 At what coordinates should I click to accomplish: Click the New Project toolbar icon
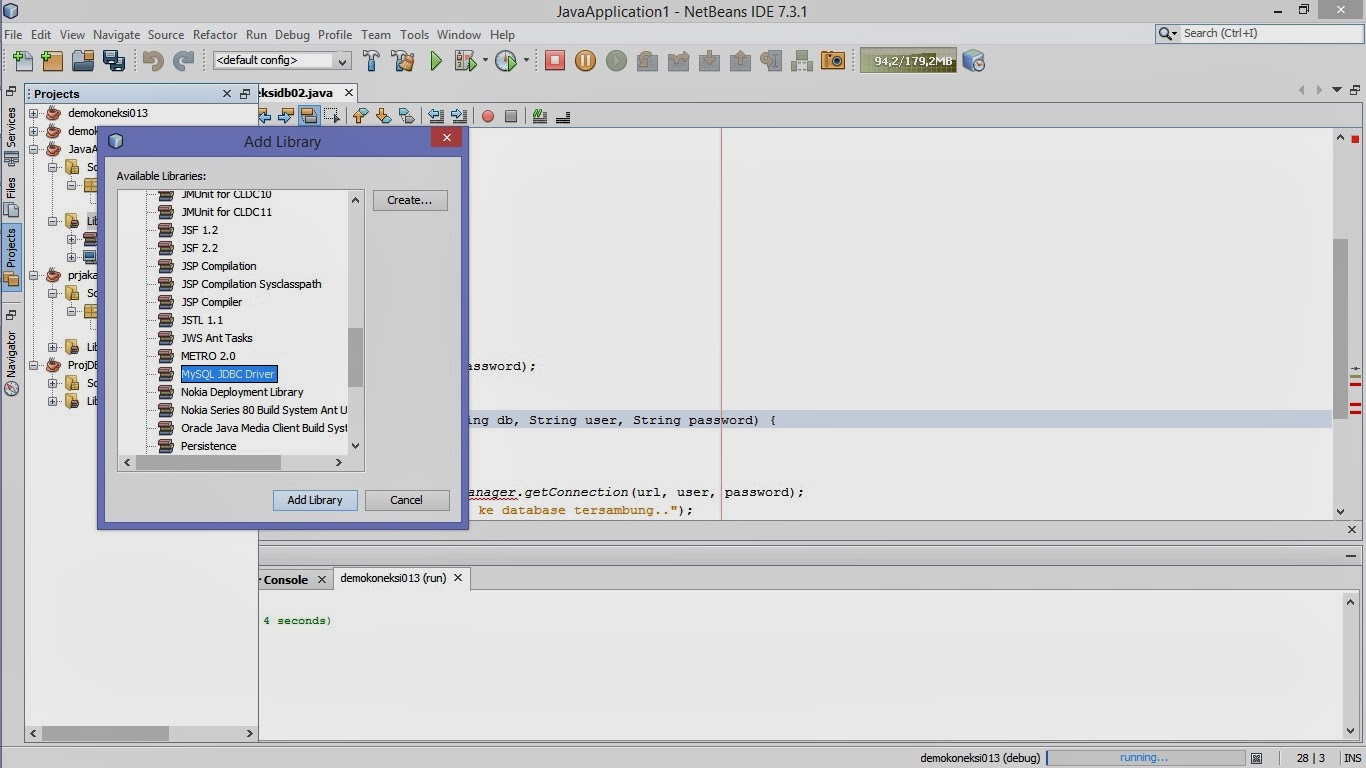(53, 61)
